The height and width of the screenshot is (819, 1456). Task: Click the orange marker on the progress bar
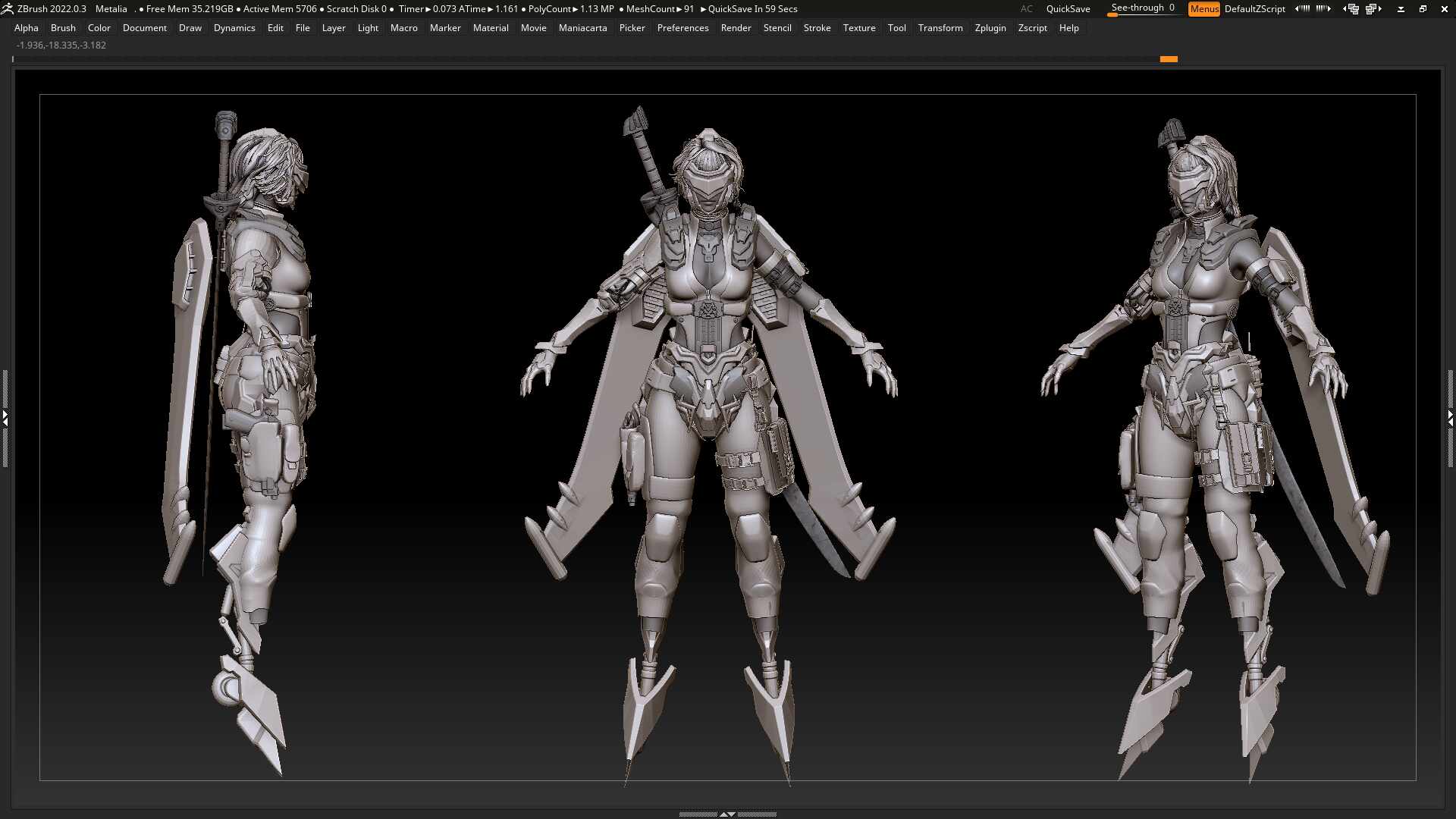point(1169,58)
